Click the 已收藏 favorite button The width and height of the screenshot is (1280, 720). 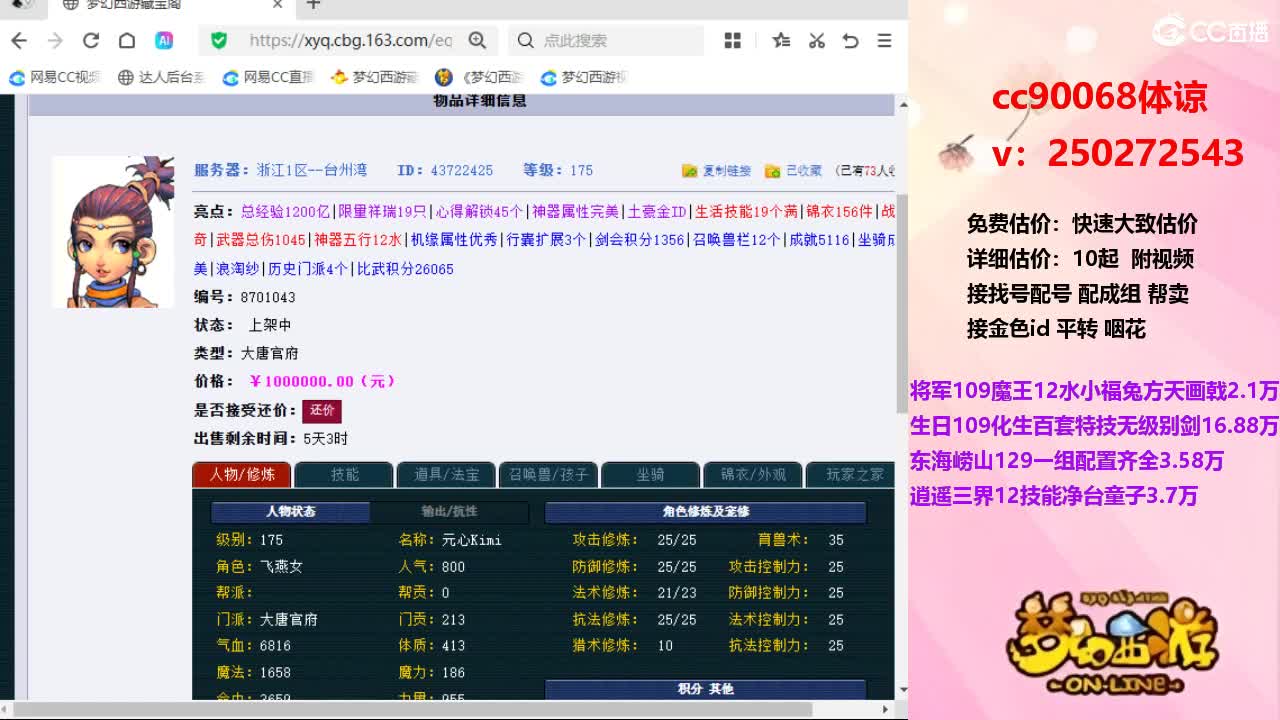click(793, 171)
